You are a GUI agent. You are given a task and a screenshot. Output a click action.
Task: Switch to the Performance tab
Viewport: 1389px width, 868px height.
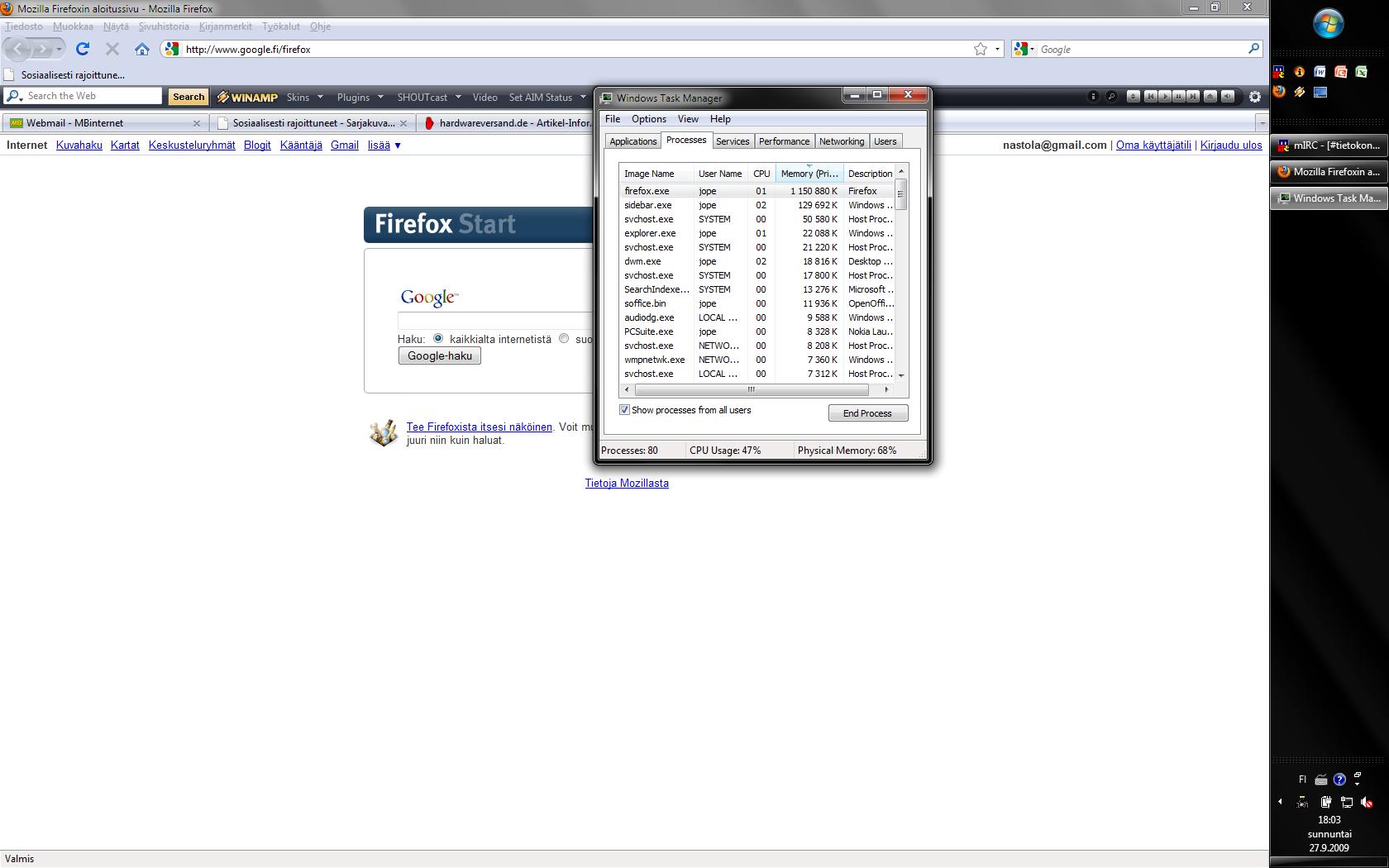pos(784,141)
